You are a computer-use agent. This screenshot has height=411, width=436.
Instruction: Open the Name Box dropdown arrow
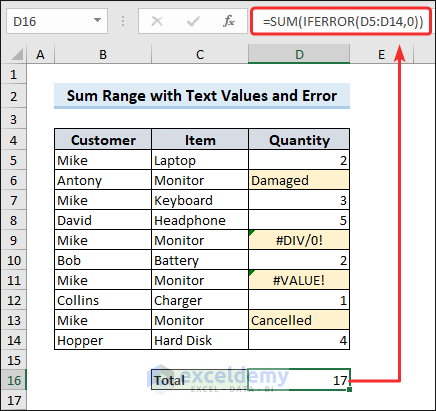[97, 20]
